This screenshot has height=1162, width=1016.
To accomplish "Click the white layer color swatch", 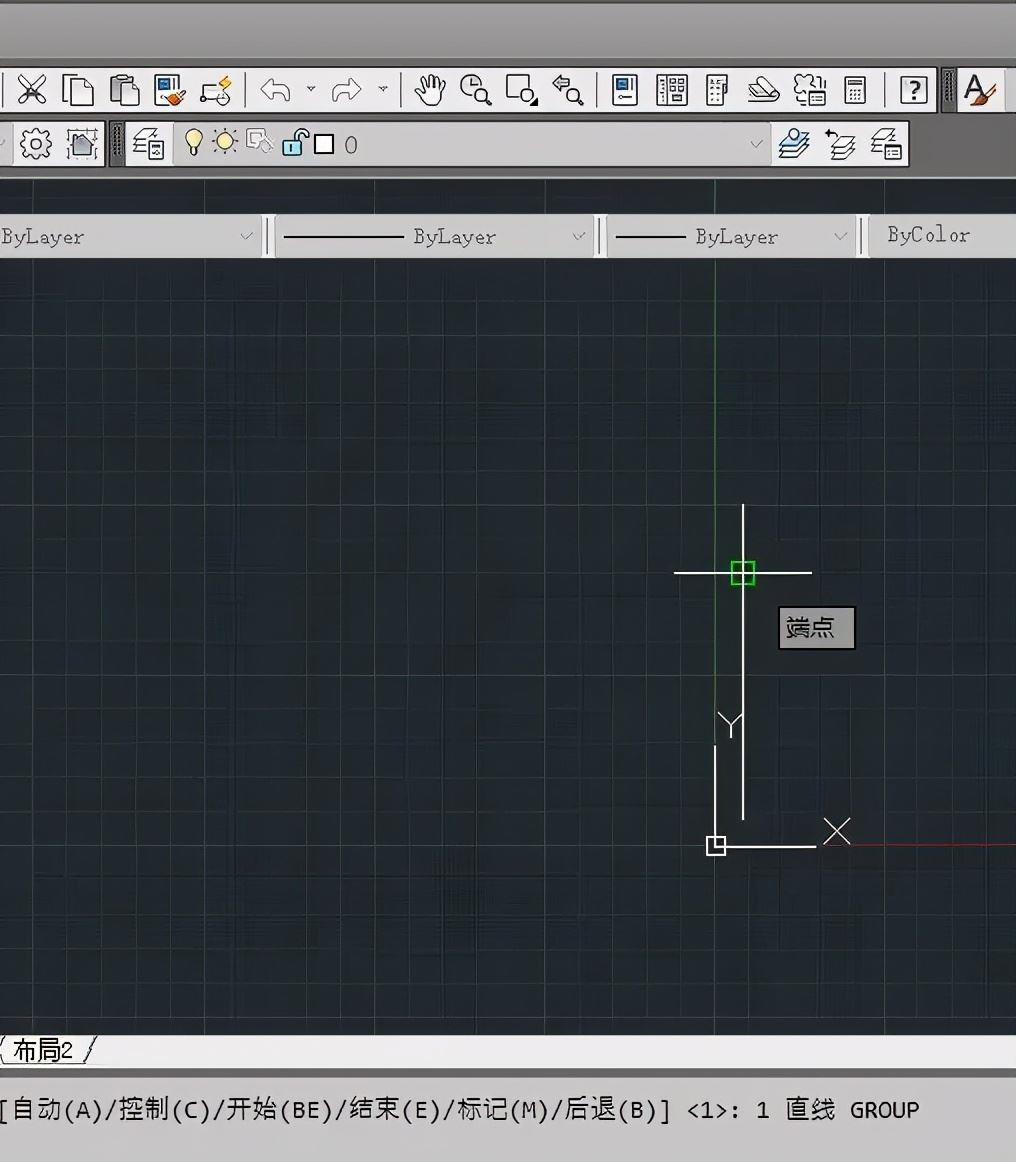I will point(324,144).
